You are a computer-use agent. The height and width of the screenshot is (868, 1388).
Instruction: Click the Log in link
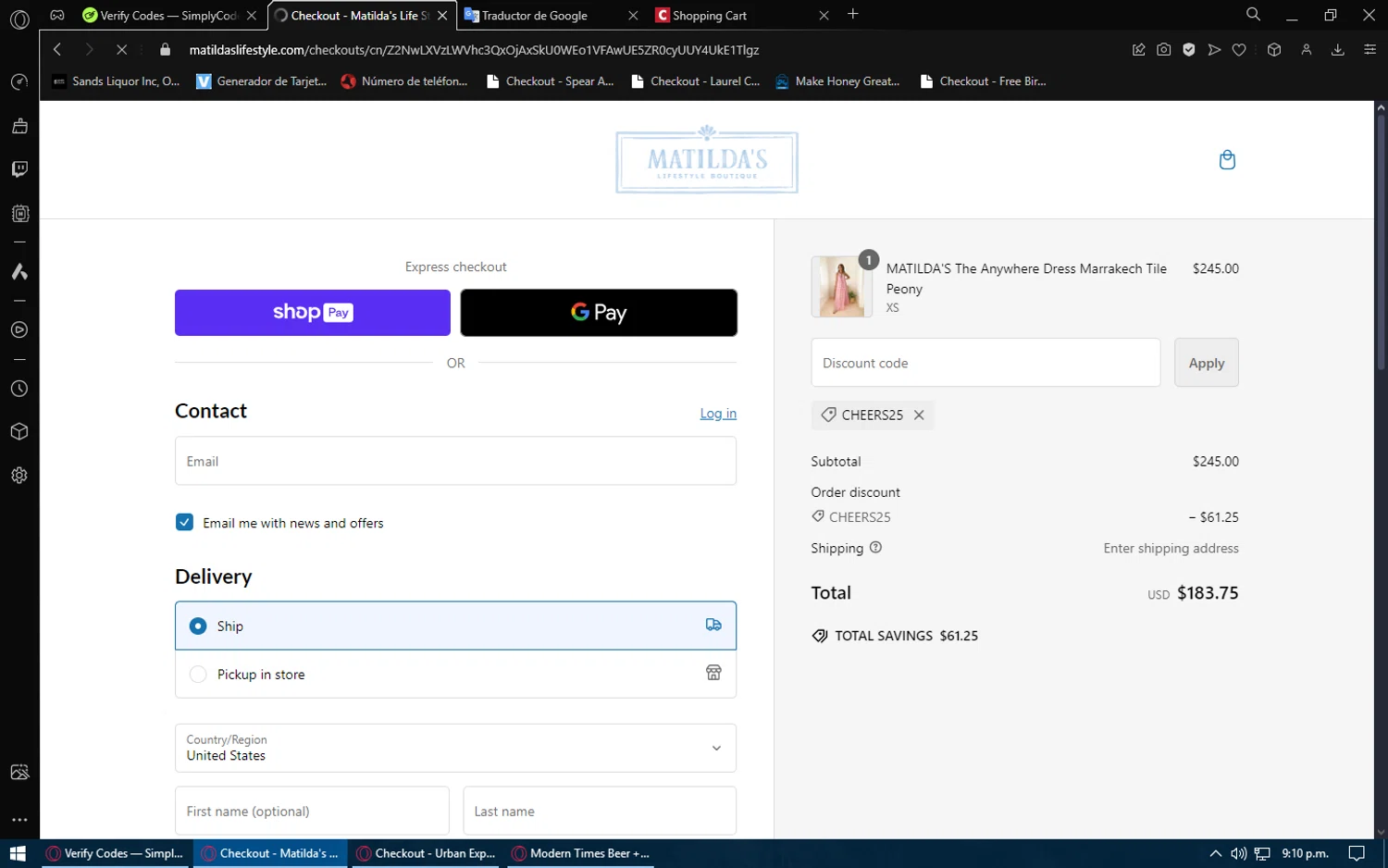click(718, 414)
